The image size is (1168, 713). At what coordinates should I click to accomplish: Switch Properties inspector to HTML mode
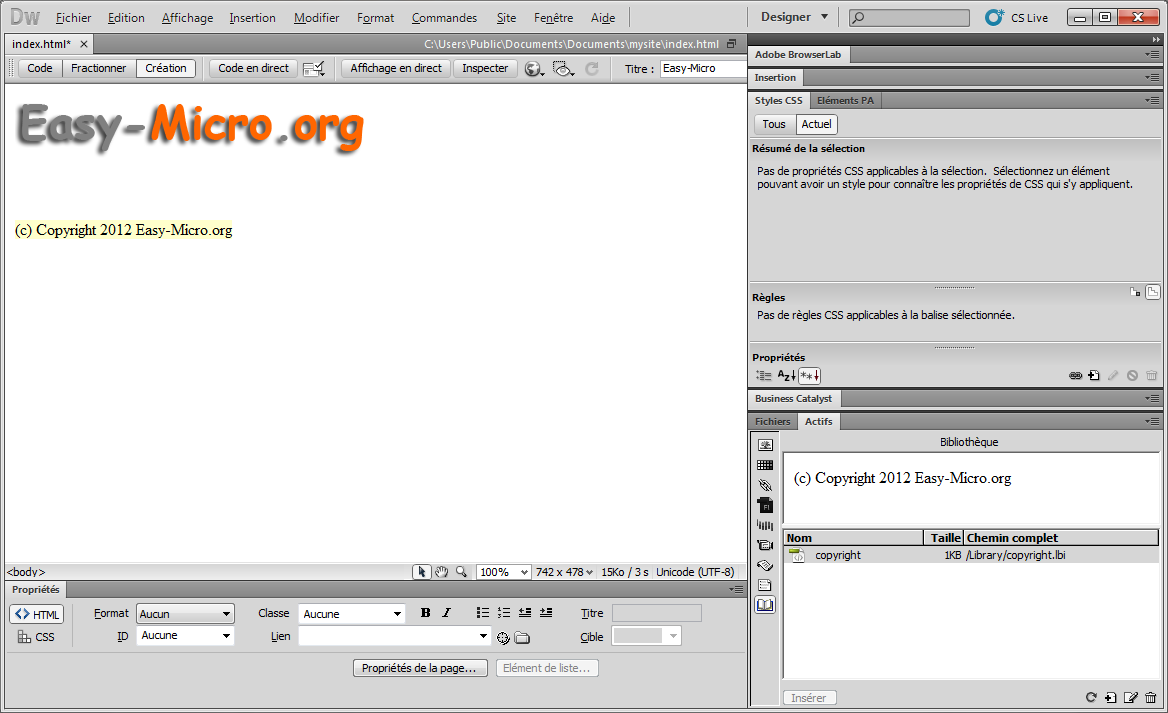pos(36,614)
